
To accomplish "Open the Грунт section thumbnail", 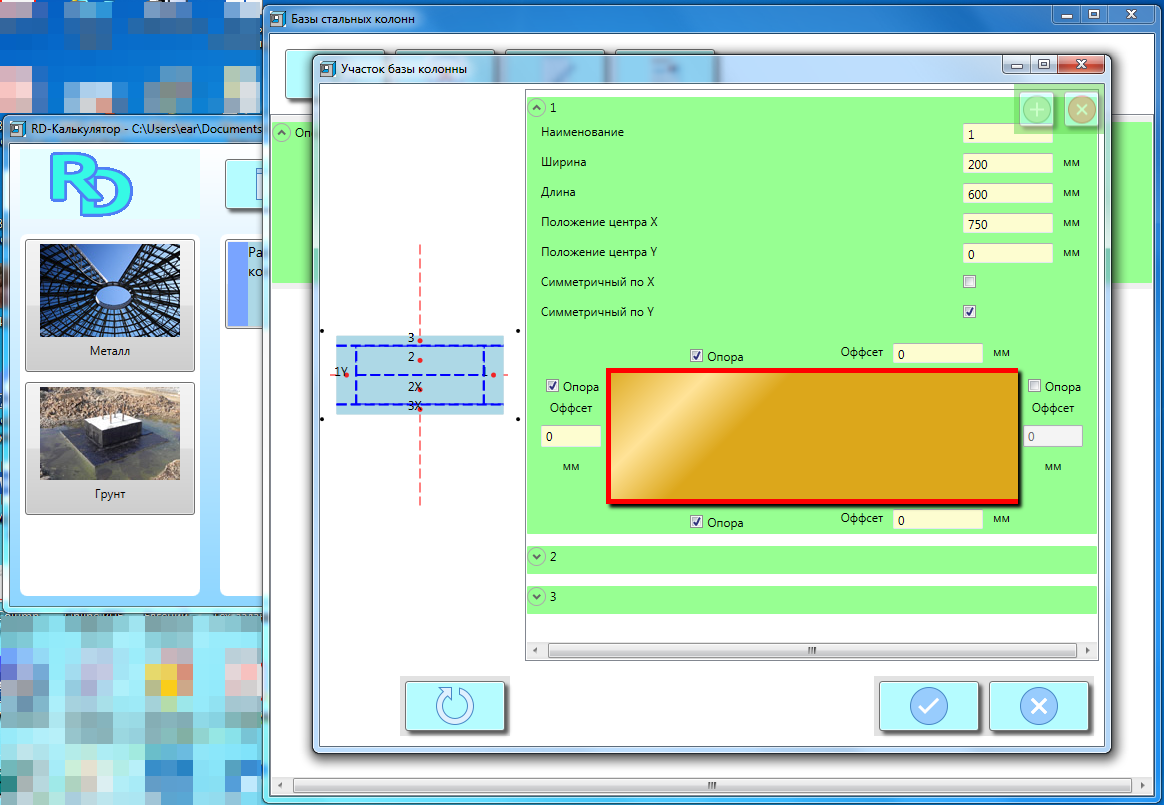I will tap(110, 448).
